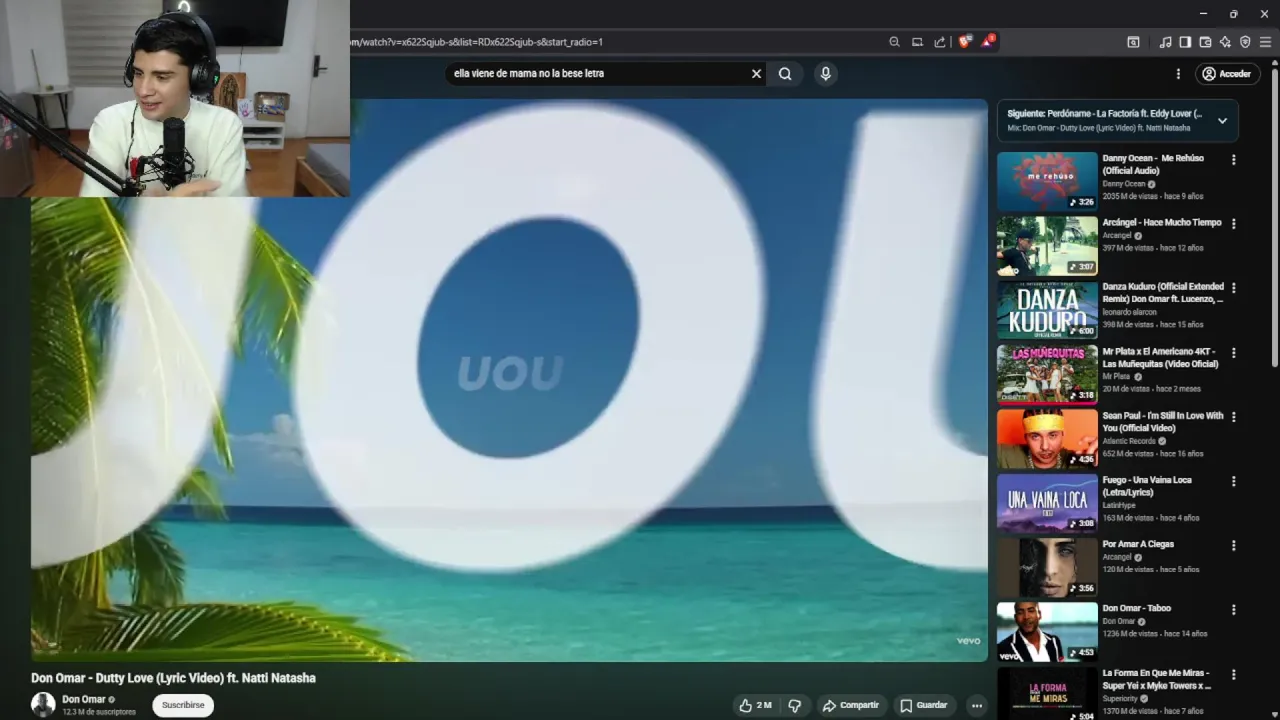Click the Suscribirse button
The image size is (1280, 720).
click(x=183, y=705)
